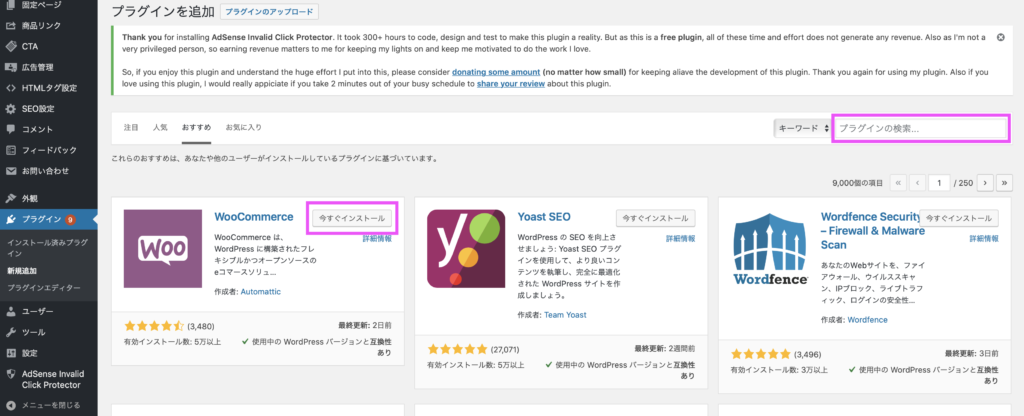Image resolution: width=1024 pixels, height=416 pixels.
Task: Click the Yoast SEO plugin title
Action: coord(544,217)
